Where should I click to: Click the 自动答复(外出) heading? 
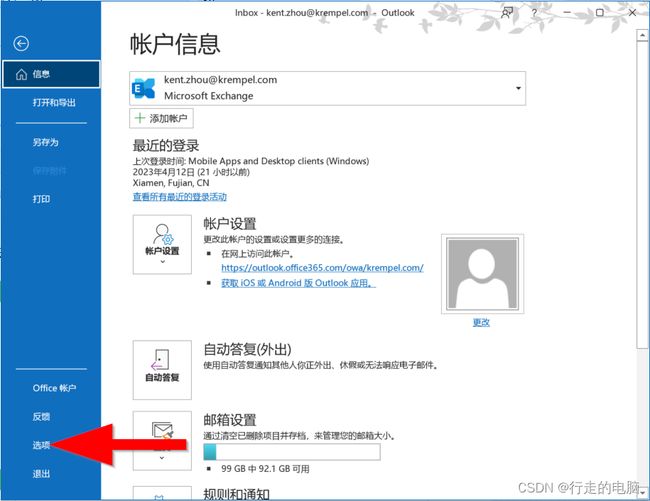pos(247,349)
